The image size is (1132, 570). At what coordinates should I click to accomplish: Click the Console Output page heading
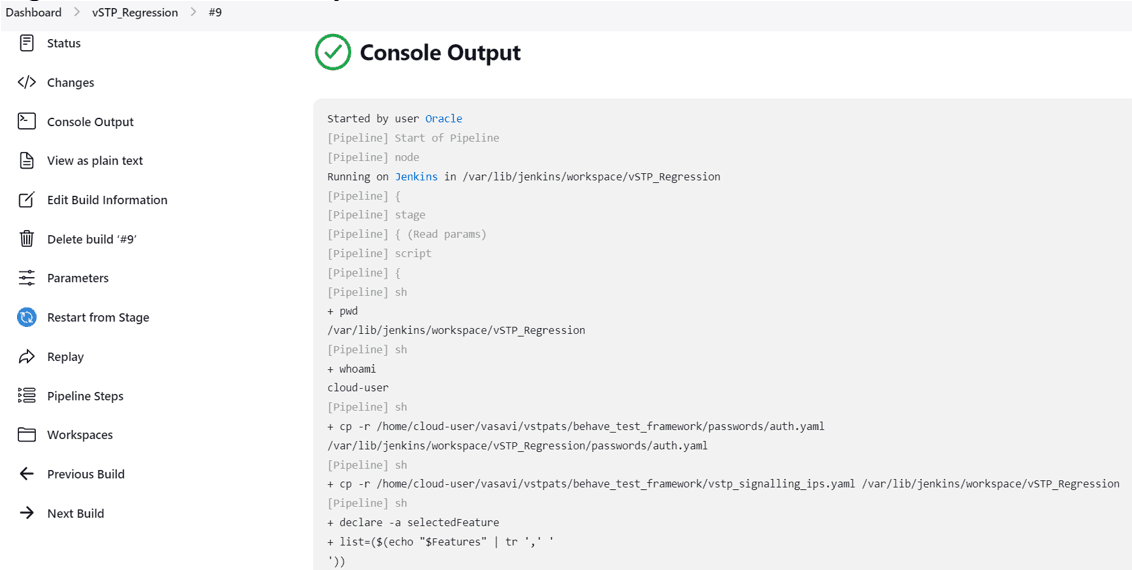pyautogui.click(x=440, y=53)
